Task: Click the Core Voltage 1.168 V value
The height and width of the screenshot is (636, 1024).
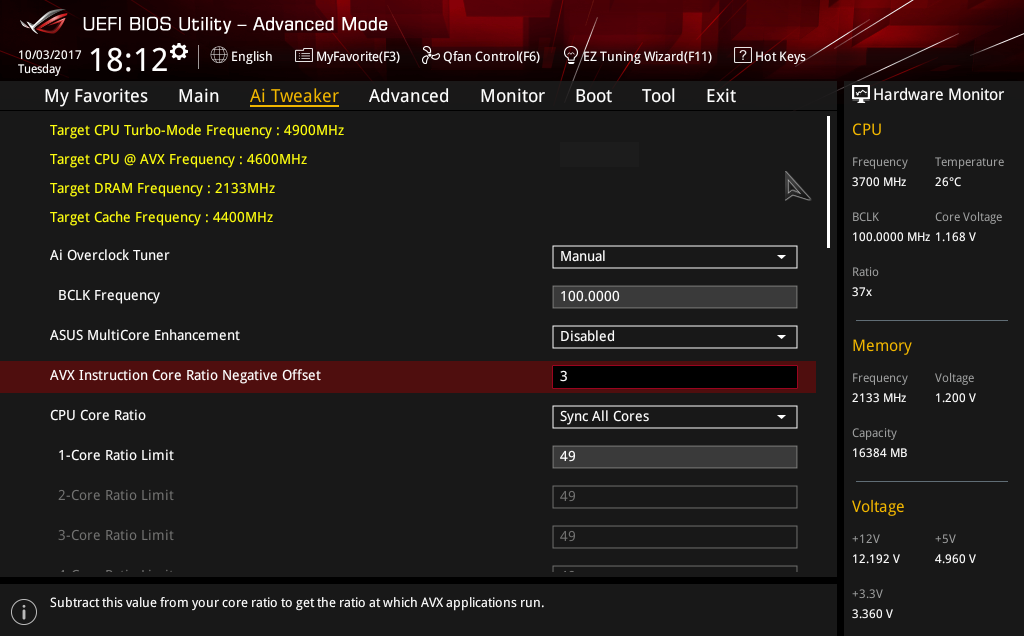Action: (x=955, y=237)
